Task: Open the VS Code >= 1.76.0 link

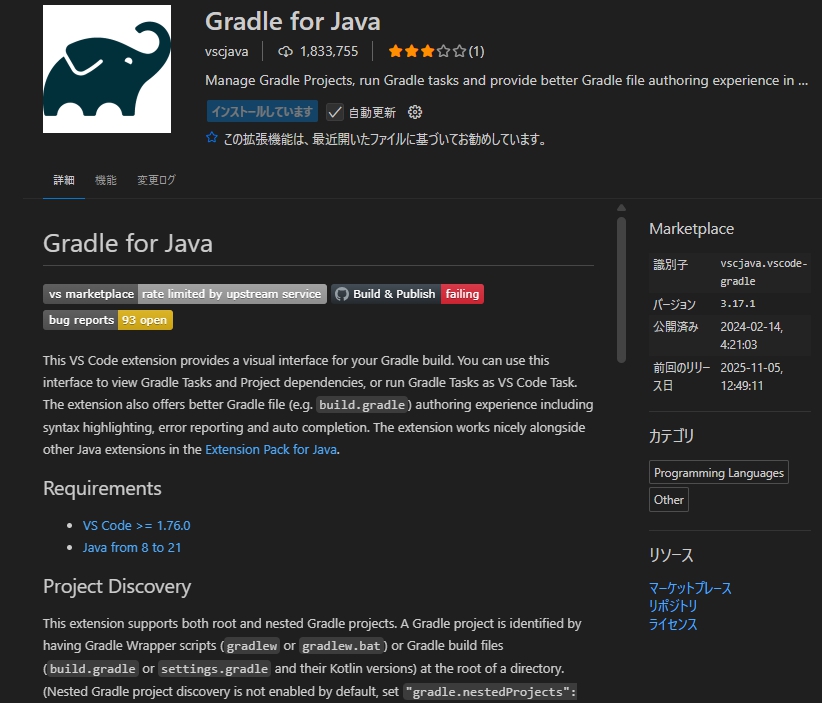Action: click(136, 525)
